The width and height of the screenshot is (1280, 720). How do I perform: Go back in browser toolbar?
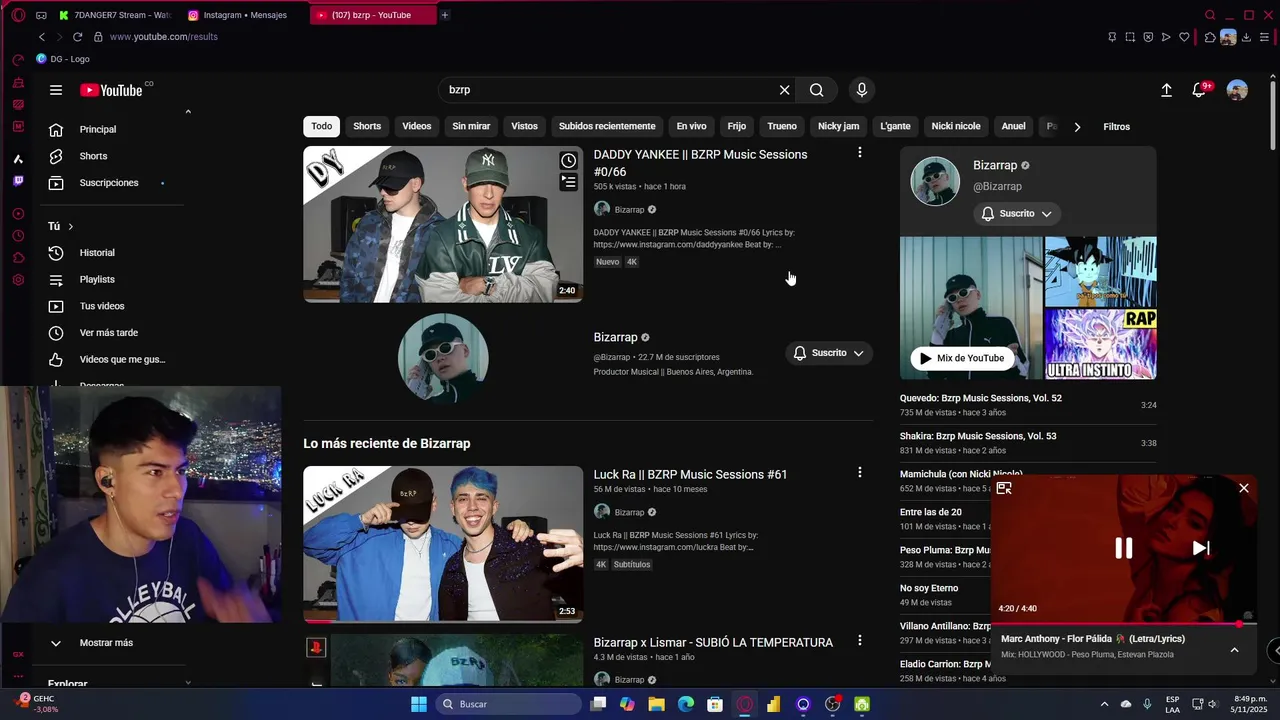pyautogui.click(x=41, y=37)
